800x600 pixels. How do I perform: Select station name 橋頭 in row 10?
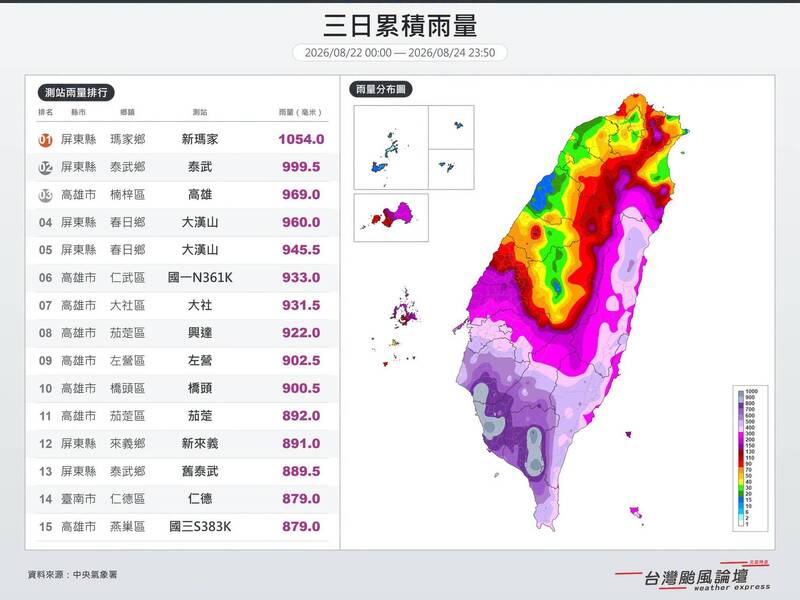[x=199, y=388]
